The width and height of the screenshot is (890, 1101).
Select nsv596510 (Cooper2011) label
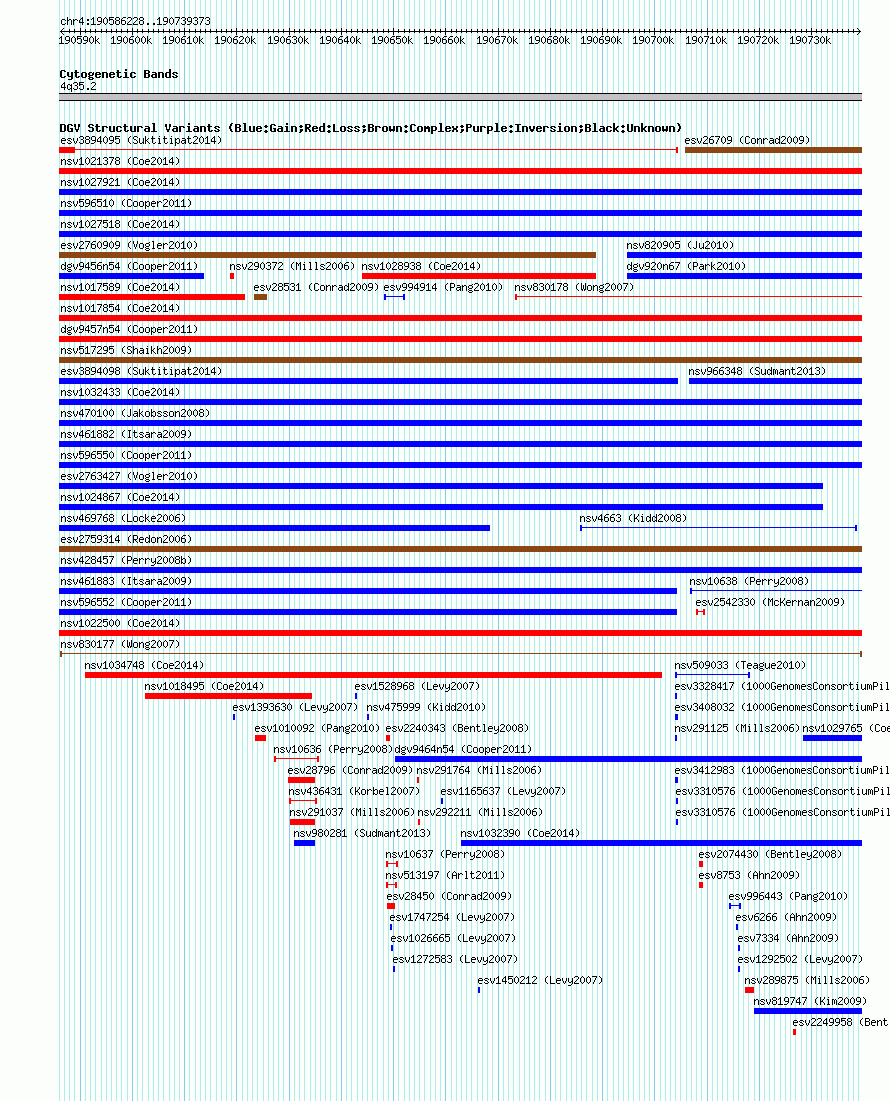coord(126,204)
